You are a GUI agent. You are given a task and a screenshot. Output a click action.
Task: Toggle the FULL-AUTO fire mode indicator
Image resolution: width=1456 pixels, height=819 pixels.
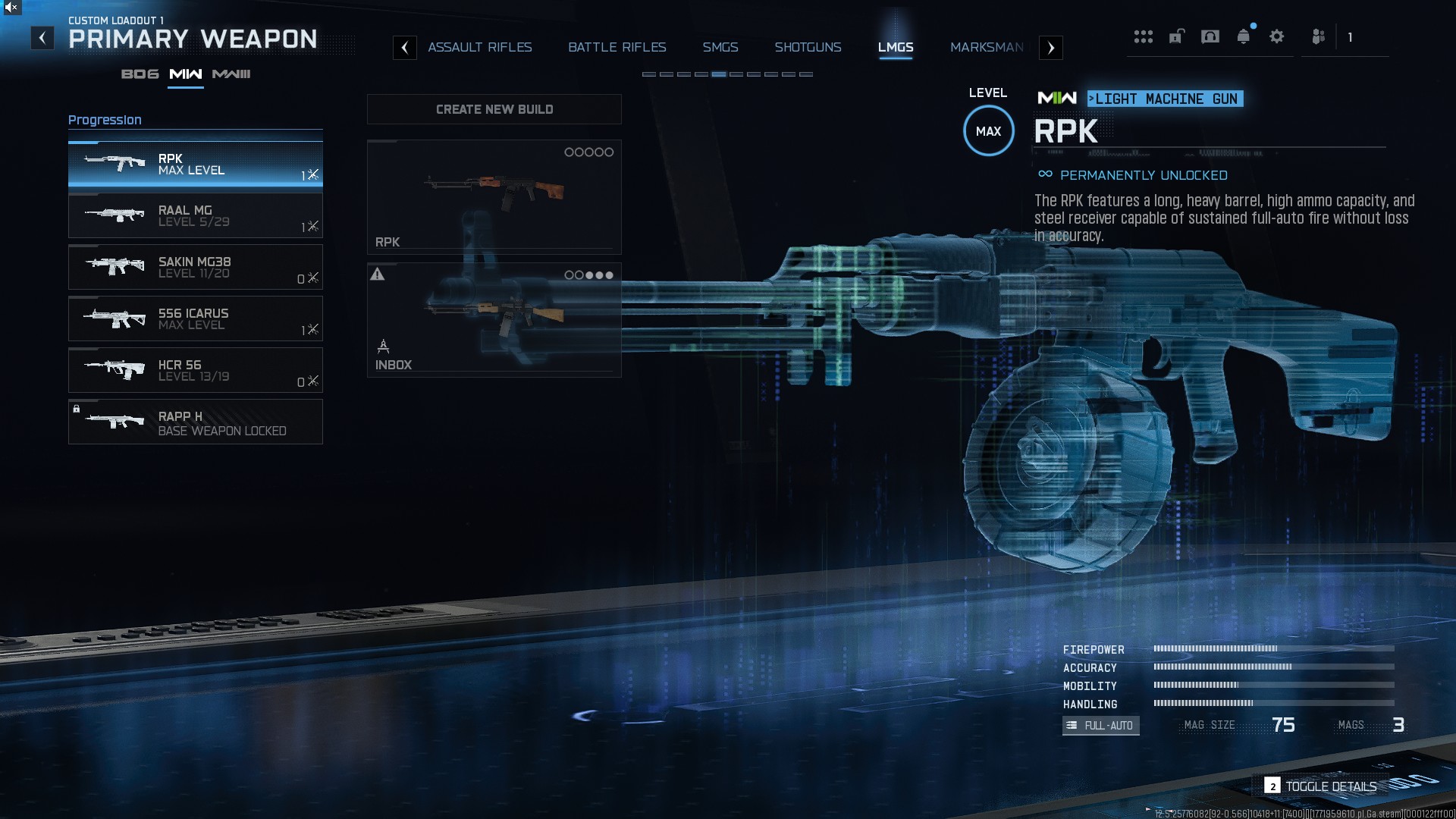(1100, 726)
